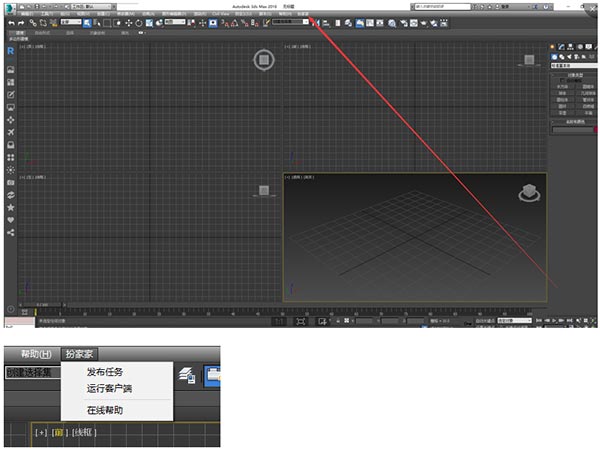Toggle Keyboard Shortcut Override
The height and width of the screenshot is (451, 600).
tap(213, 23)
